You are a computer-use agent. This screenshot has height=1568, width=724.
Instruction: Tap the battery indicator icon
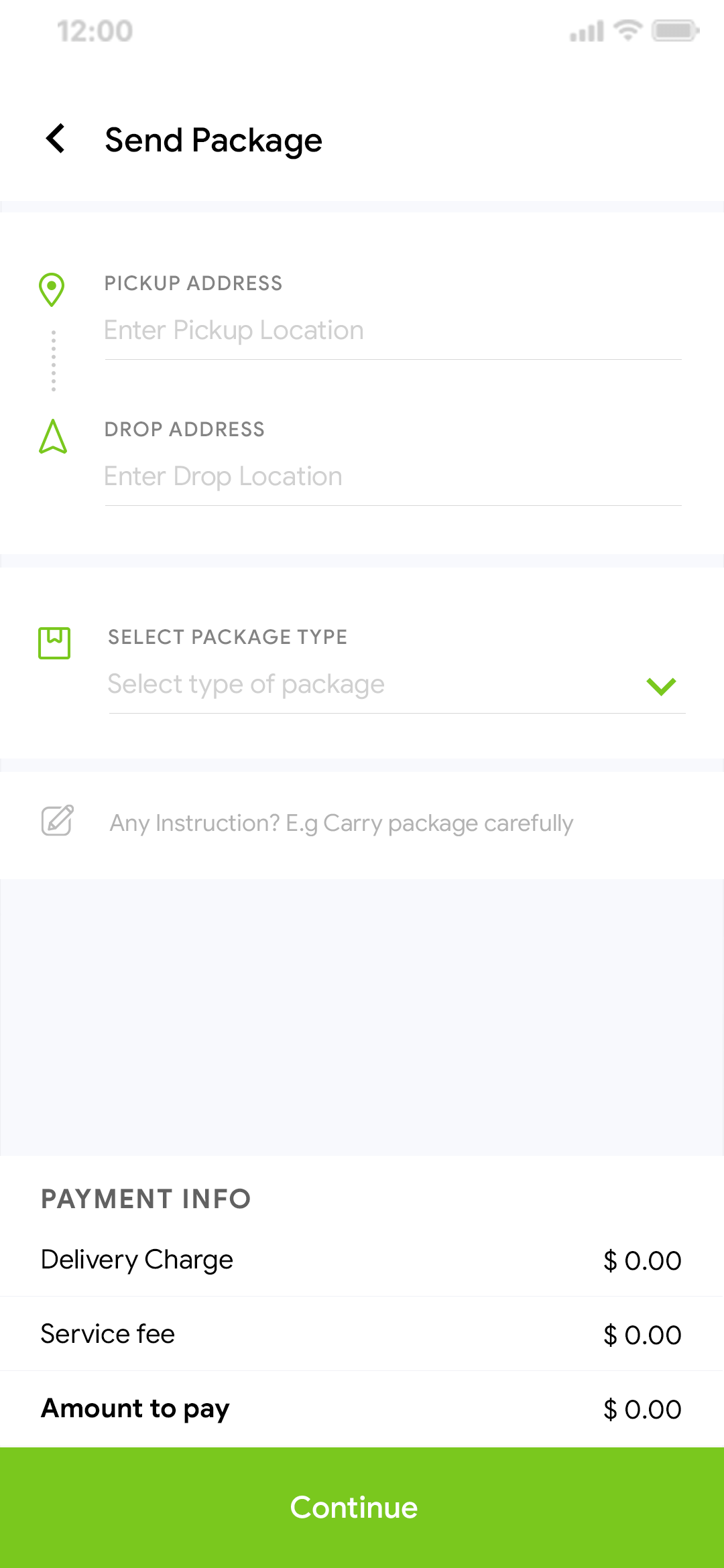click(674, 30)
